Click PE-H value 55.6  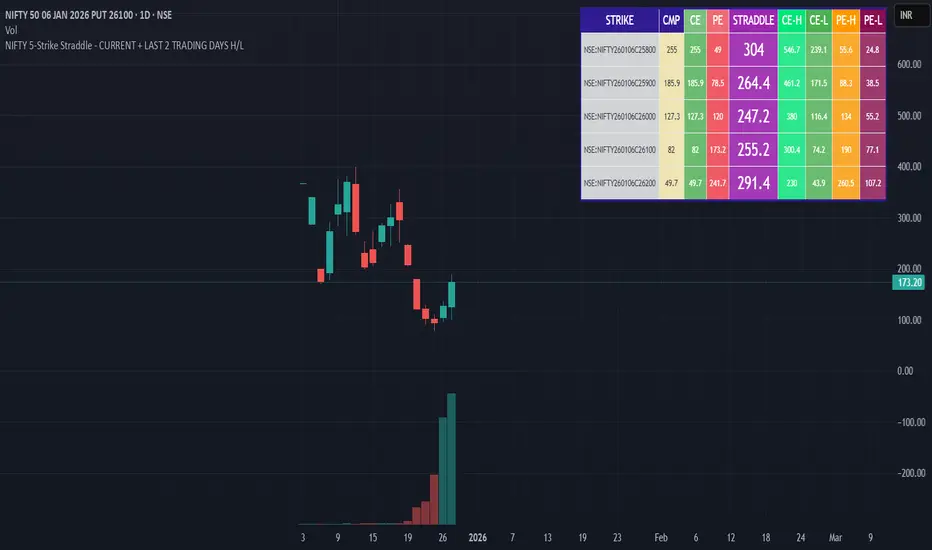click(846, 49)
